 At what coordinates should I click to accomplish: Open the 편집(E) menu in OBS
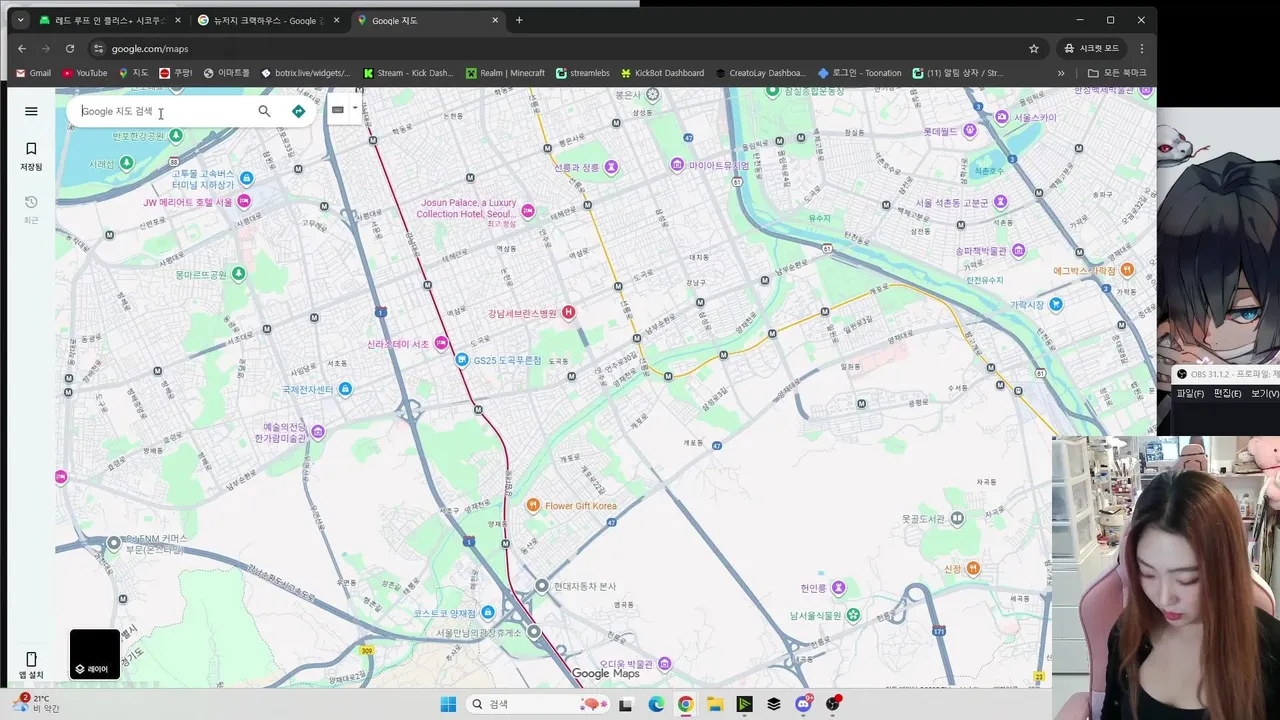pyautogui.click(x=1227, y=394)
